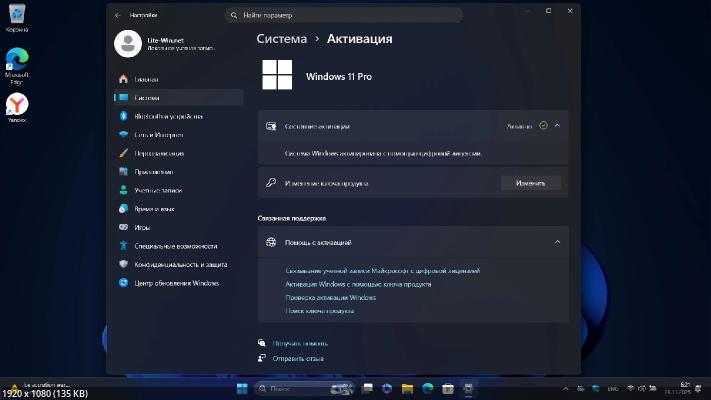Open Сеть и Интернет settings

[158, 134]
